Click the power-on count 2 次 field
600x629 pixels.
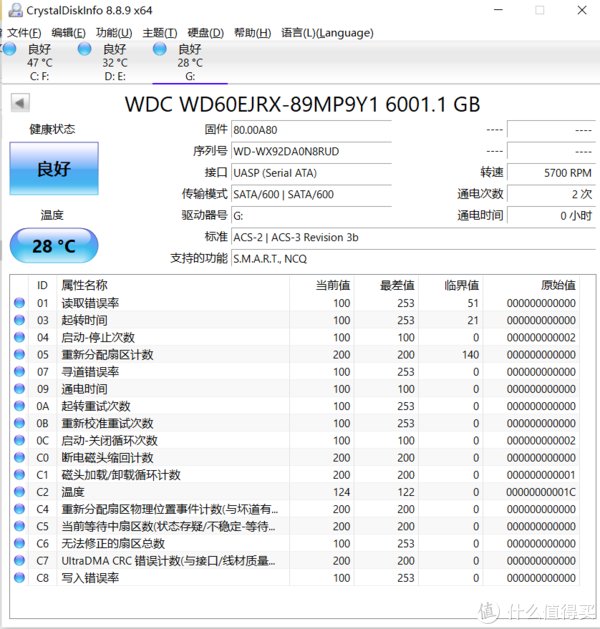[551, 194]
